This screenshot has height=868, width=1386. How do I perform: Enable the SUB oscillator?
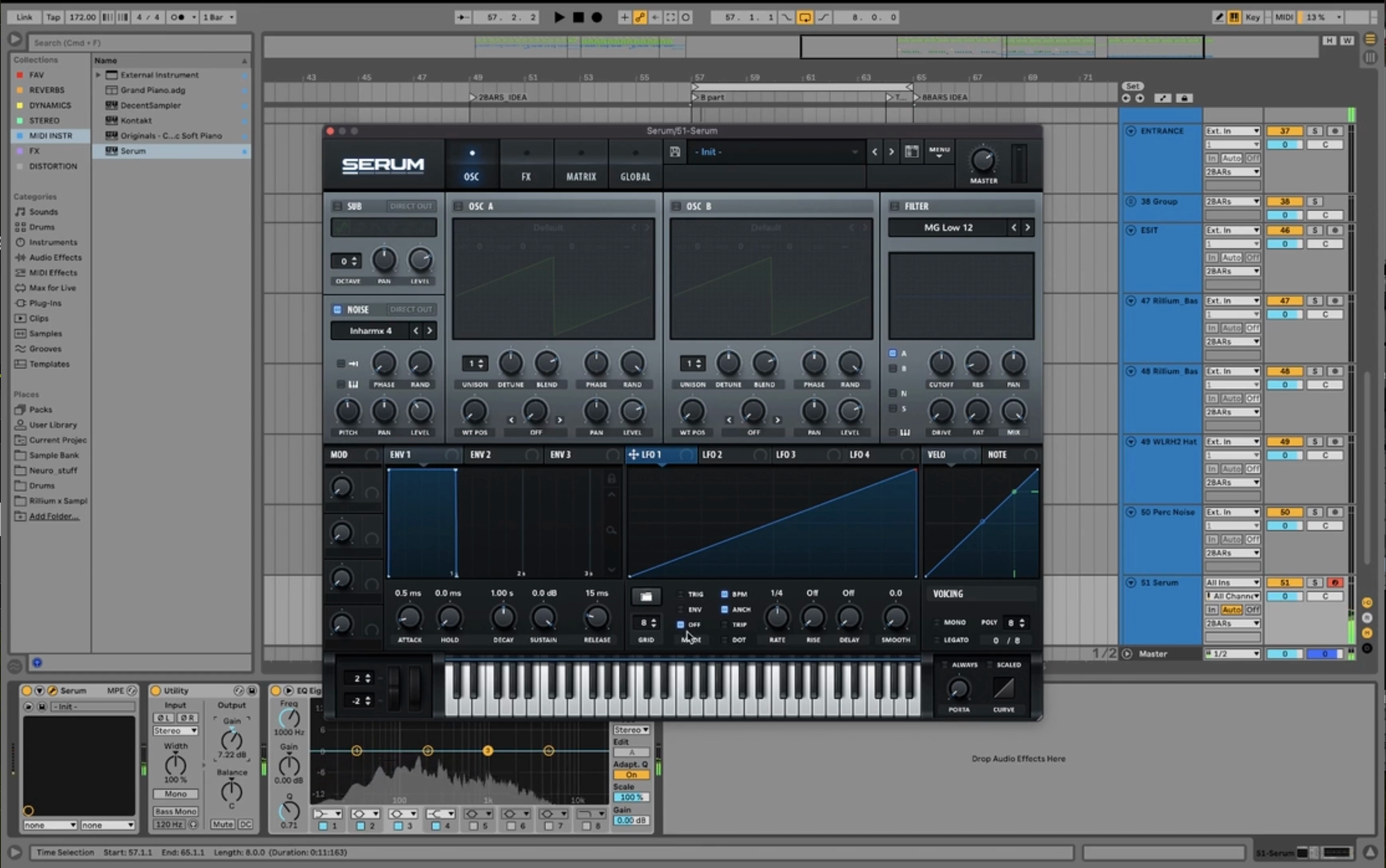click(338, 206)
